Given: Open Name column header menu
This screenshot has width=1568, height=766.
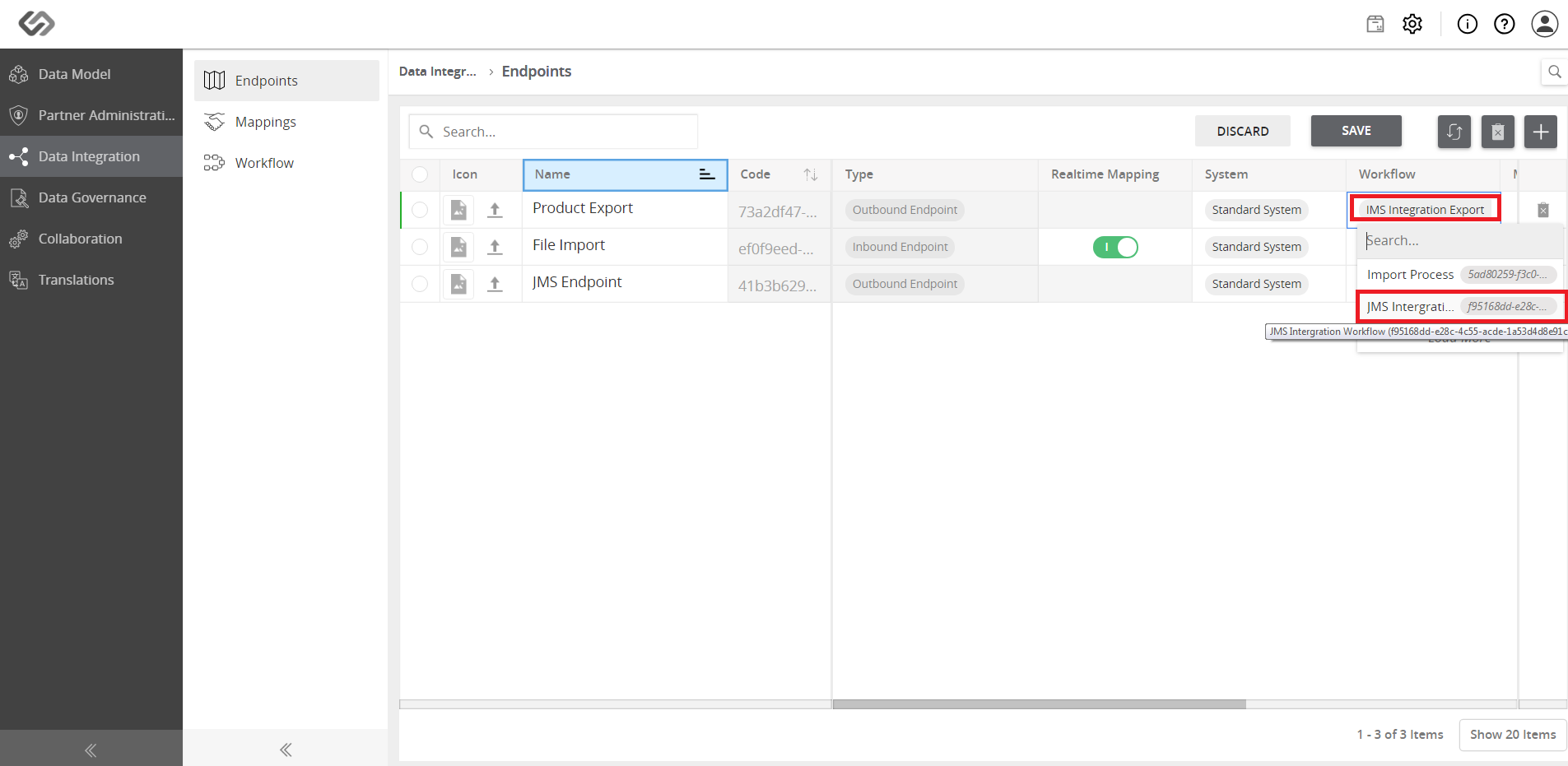Looking at the screenshot, I should 706,174.
